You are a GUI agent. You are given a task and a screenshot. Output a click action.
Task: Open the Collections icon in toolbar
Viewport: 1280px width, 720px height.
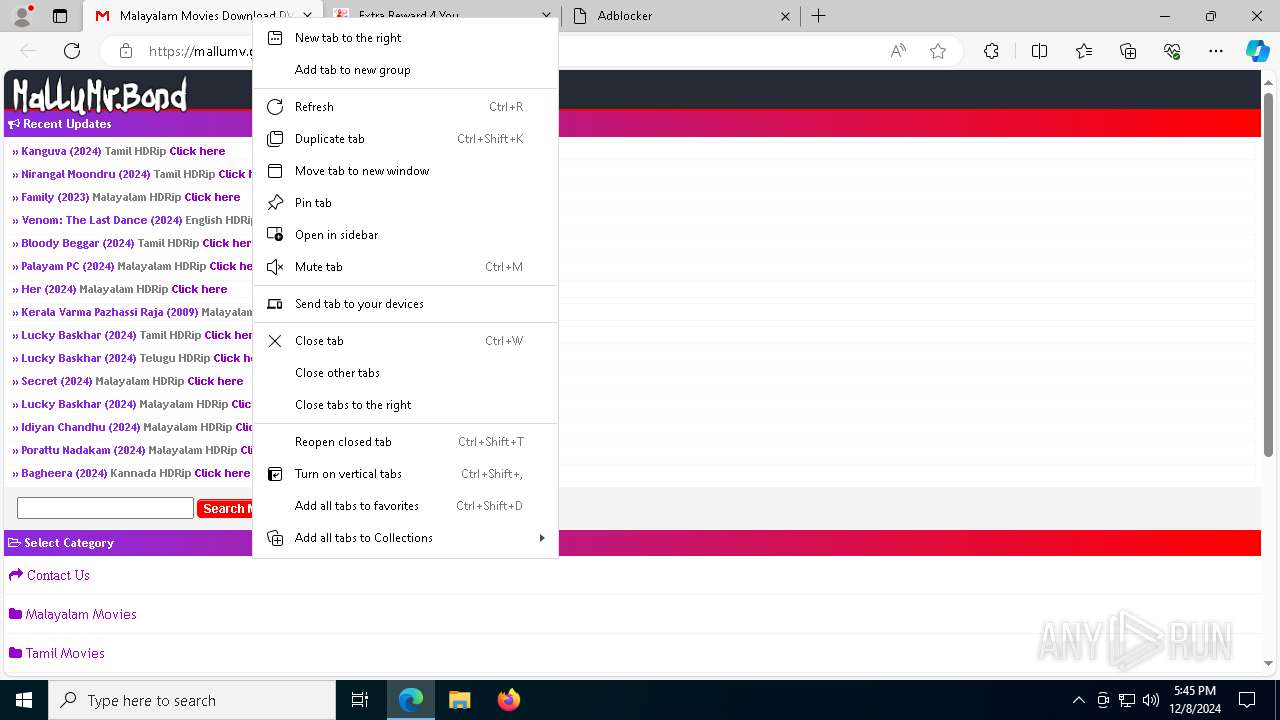coord(1128,51)
